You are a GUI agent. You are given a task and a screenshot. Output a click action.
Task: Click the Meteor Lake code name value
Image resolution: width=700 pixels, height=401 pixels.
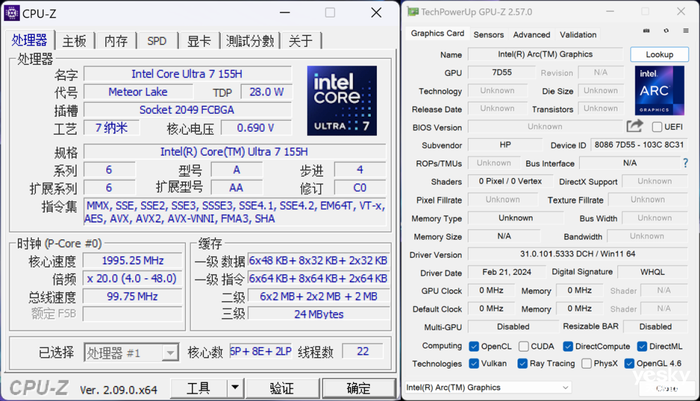[x=138, y=92]
